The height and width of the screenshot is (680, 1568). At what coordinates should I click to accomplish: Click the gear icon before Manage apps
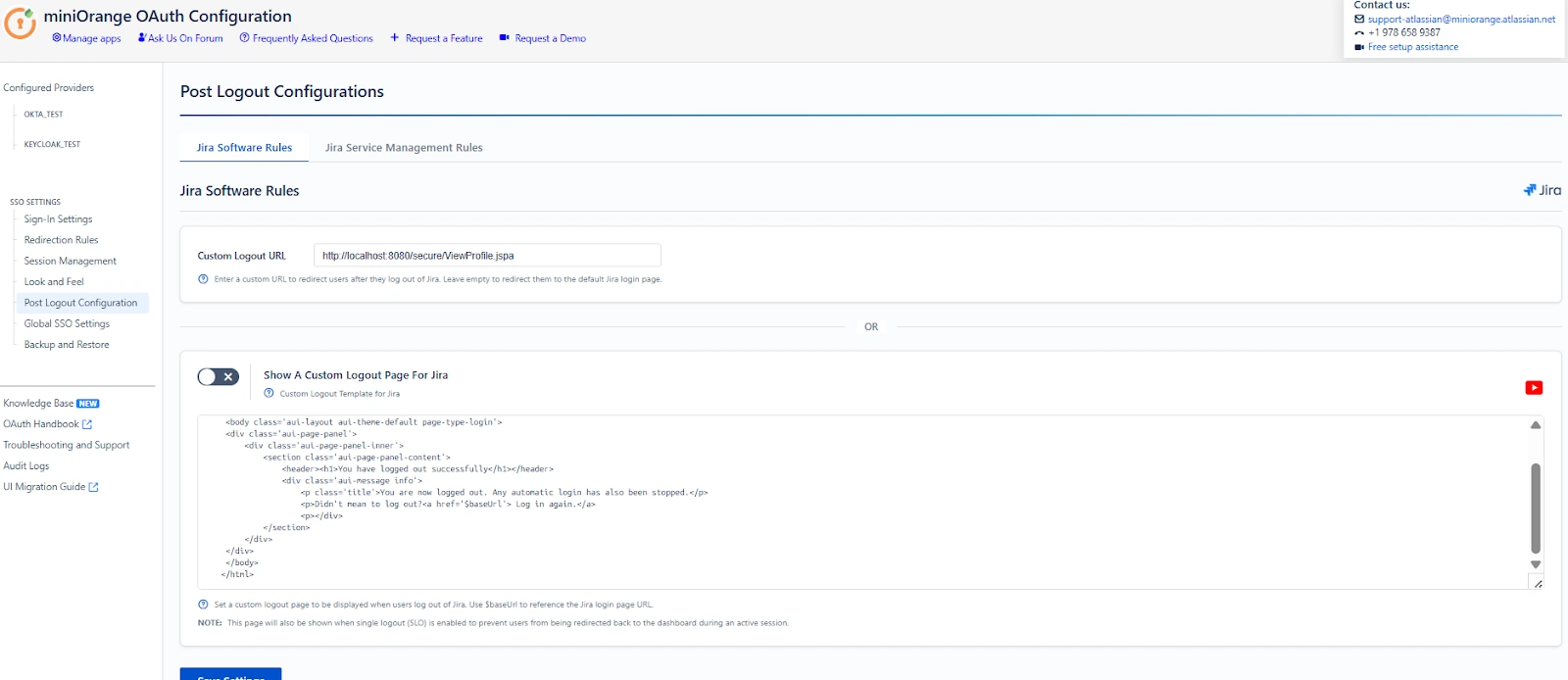click(x=56, y=38)
